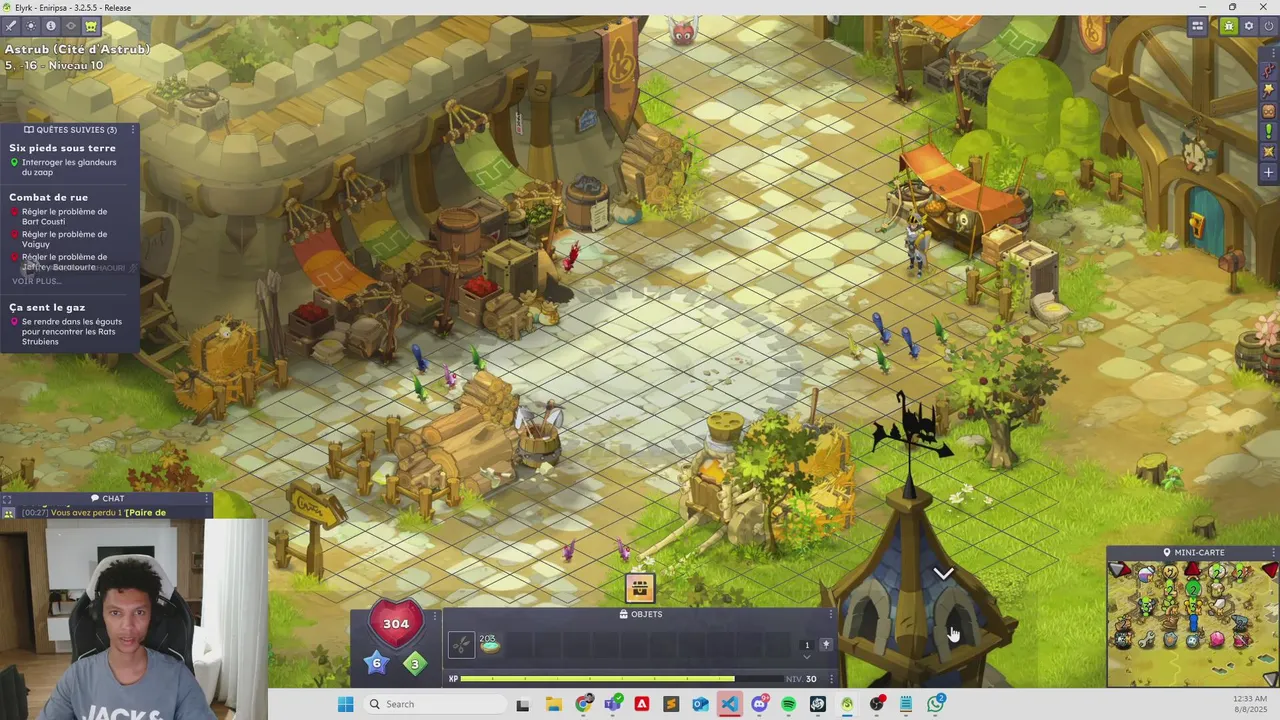The height and width of the screenshot is (720, 1280).
Task: Open Chrome from taskbar
Action: [x=583, y=704]
